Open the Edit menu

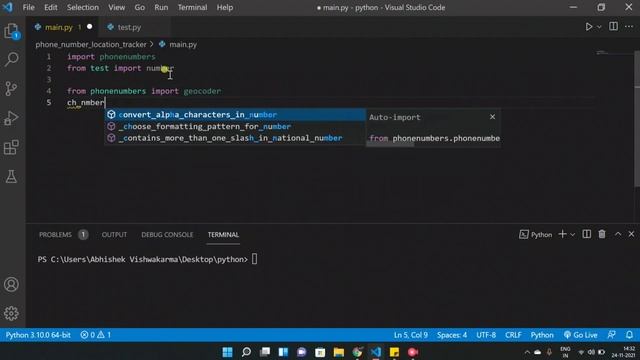tap(51, 7)
